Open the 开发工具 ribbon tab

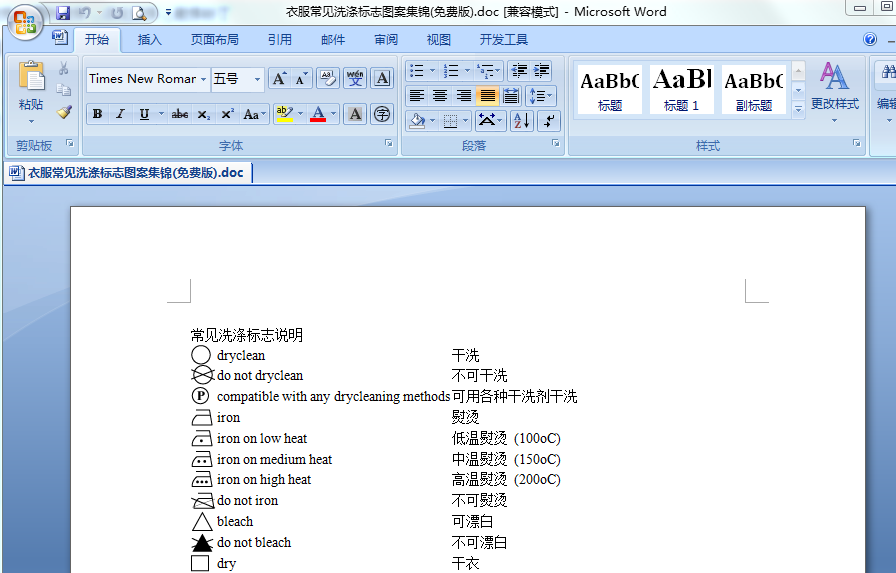(x=503, y=39)
